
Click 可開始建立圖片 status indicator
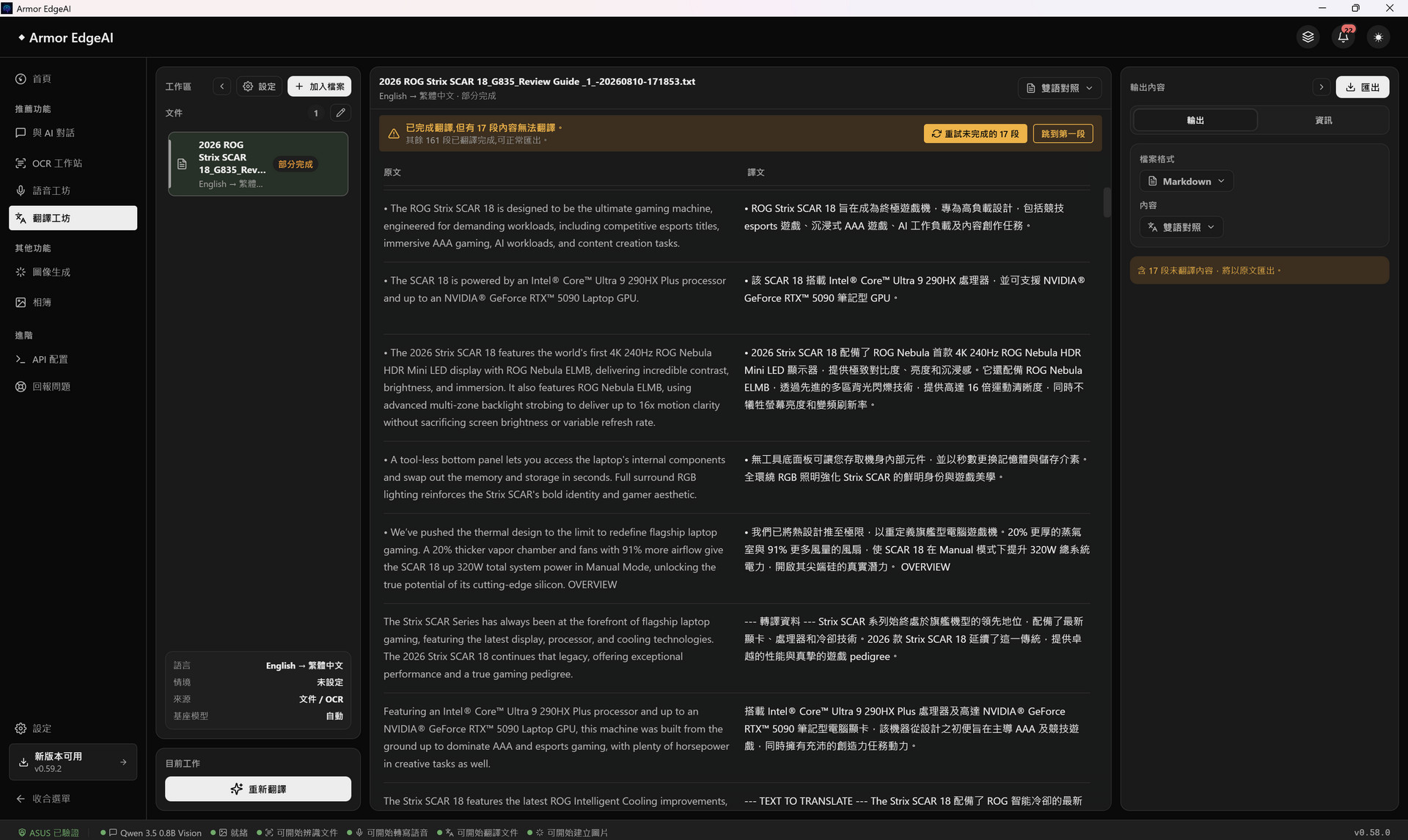[x=568, y=833]
